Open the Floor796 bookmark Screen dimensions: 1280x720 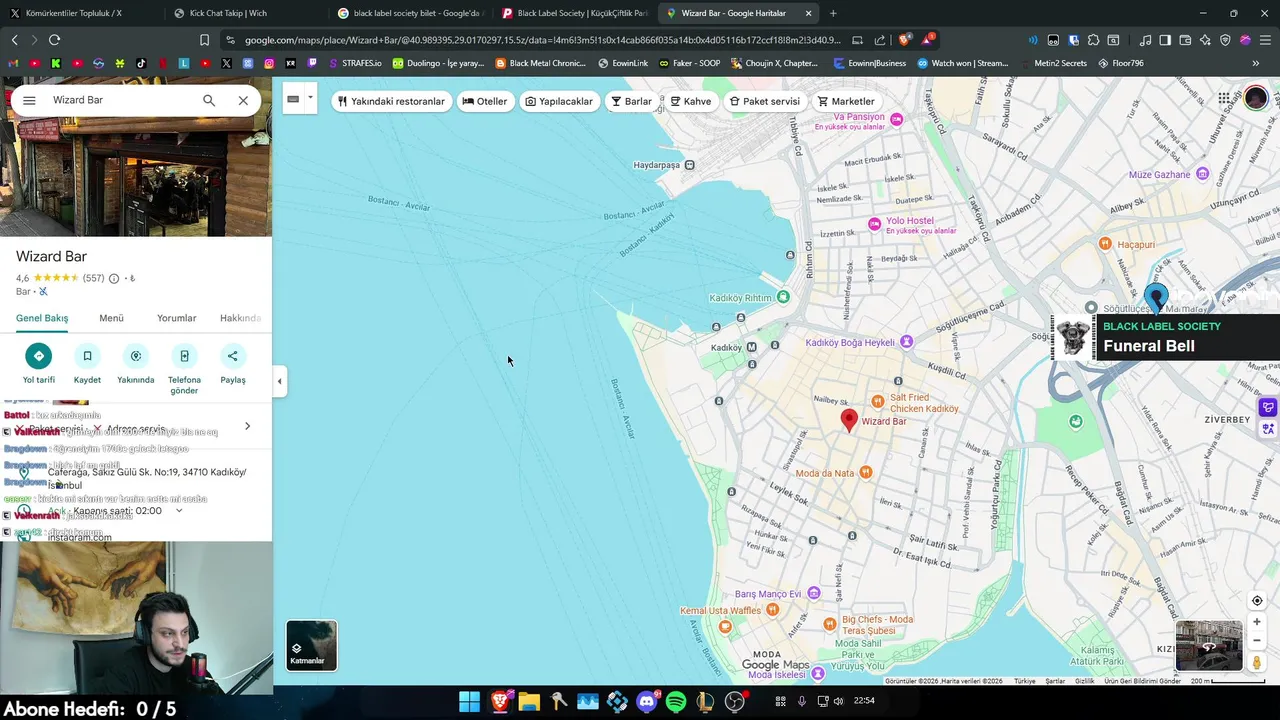(x=1121, y=63)
